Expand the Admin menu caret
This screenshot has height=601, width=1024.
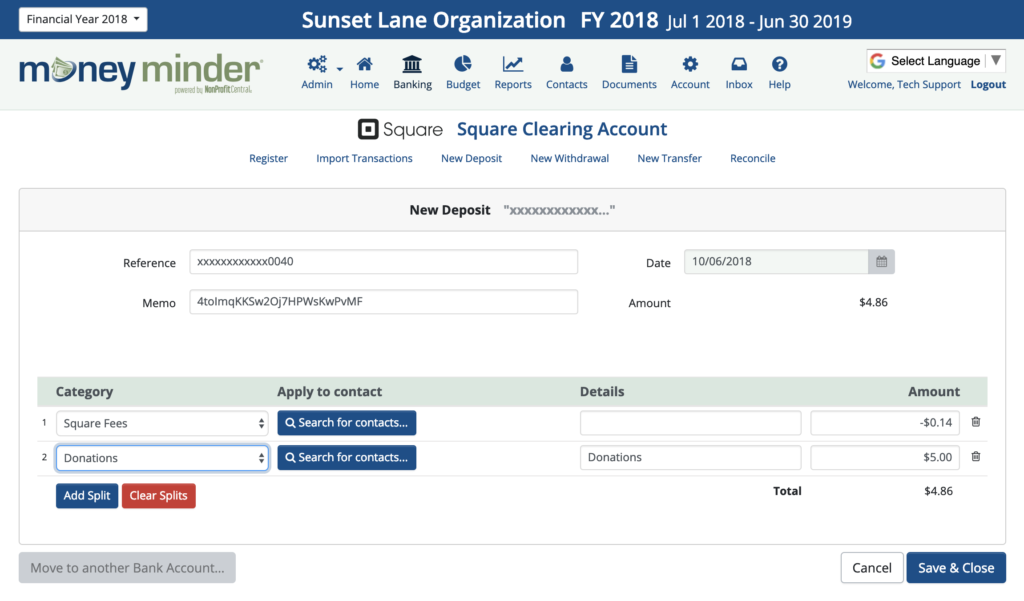click(340, 69)
